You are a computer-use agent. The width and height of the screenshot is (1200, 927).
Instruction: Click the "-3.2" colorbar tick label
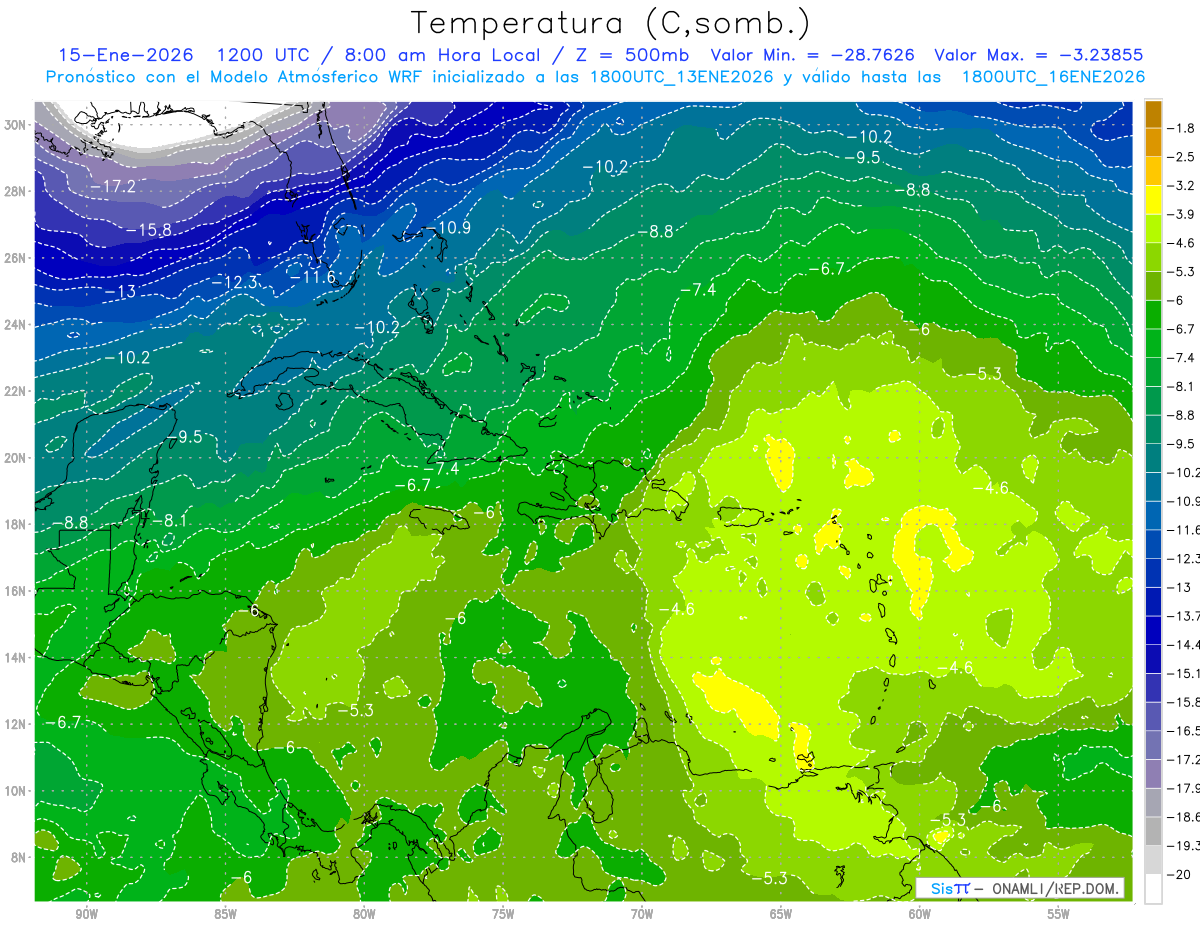[1181, 186]
